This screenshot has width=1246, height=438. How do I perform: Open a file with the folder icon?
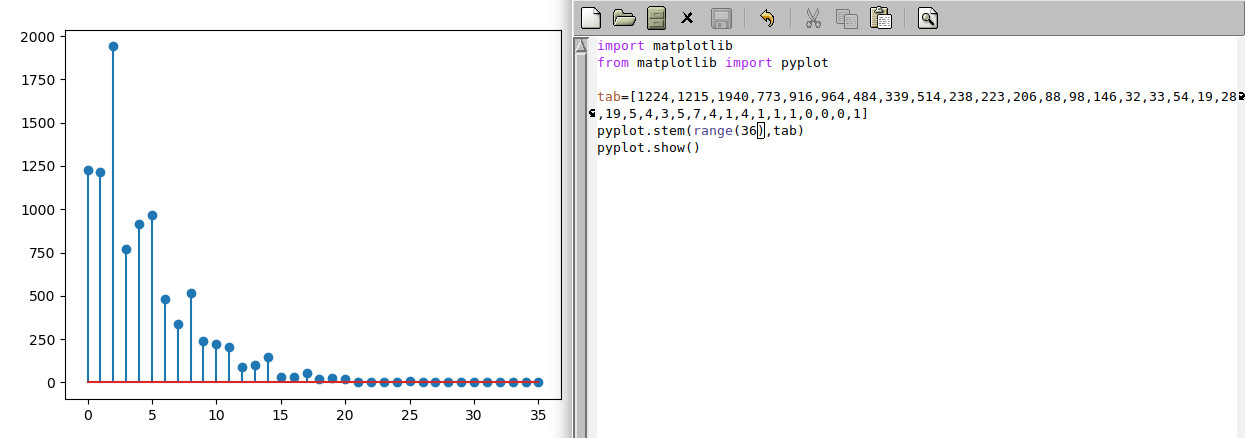(624, 17)
